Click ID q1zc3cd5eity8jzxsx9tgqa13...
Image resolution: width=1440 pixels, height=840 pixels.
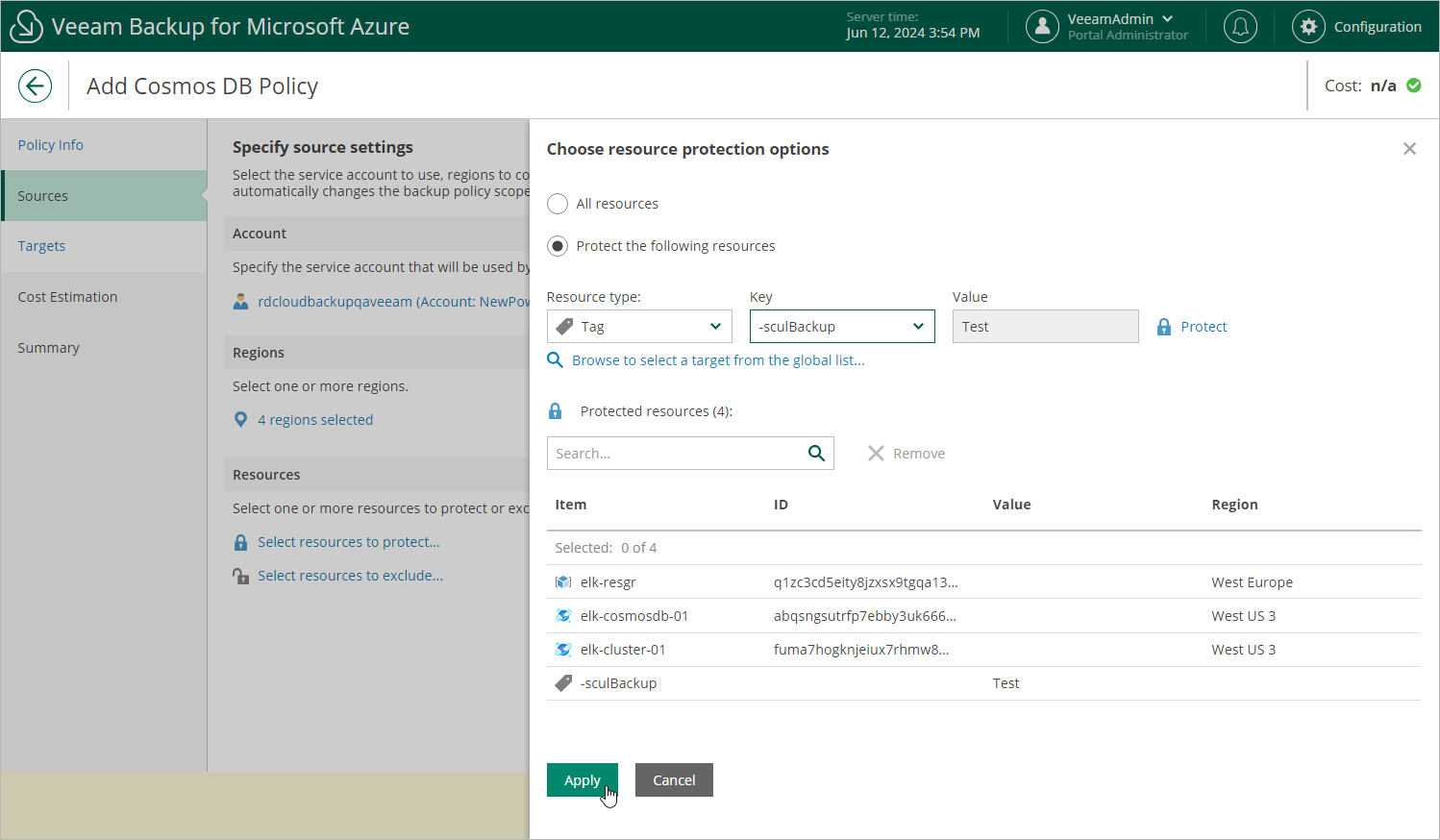(865, 582)
